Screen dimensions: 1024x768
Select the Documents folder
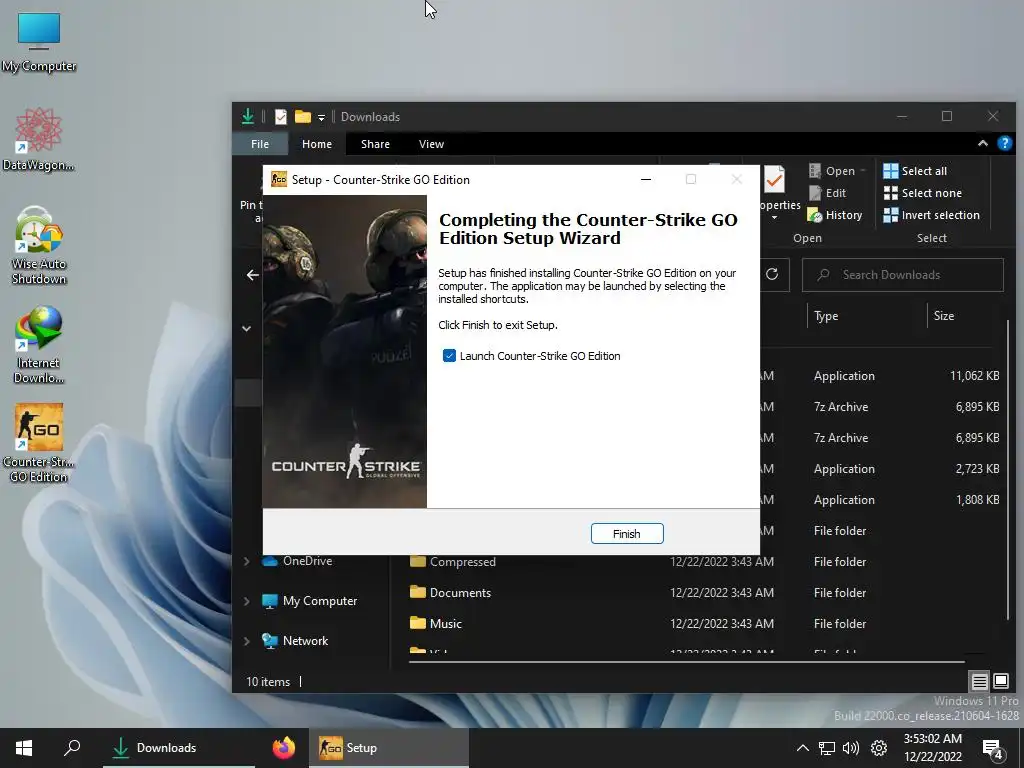point(451,593)
